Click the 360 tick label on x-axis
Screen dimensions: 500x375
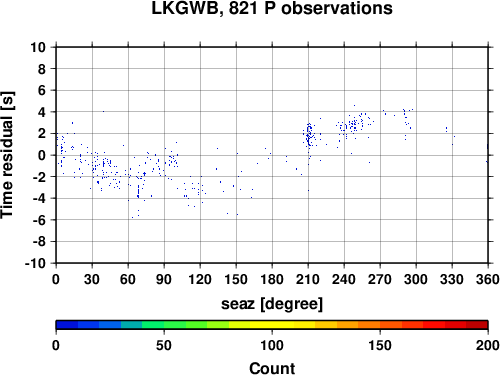pyautogui.click(x=488, y=279)
